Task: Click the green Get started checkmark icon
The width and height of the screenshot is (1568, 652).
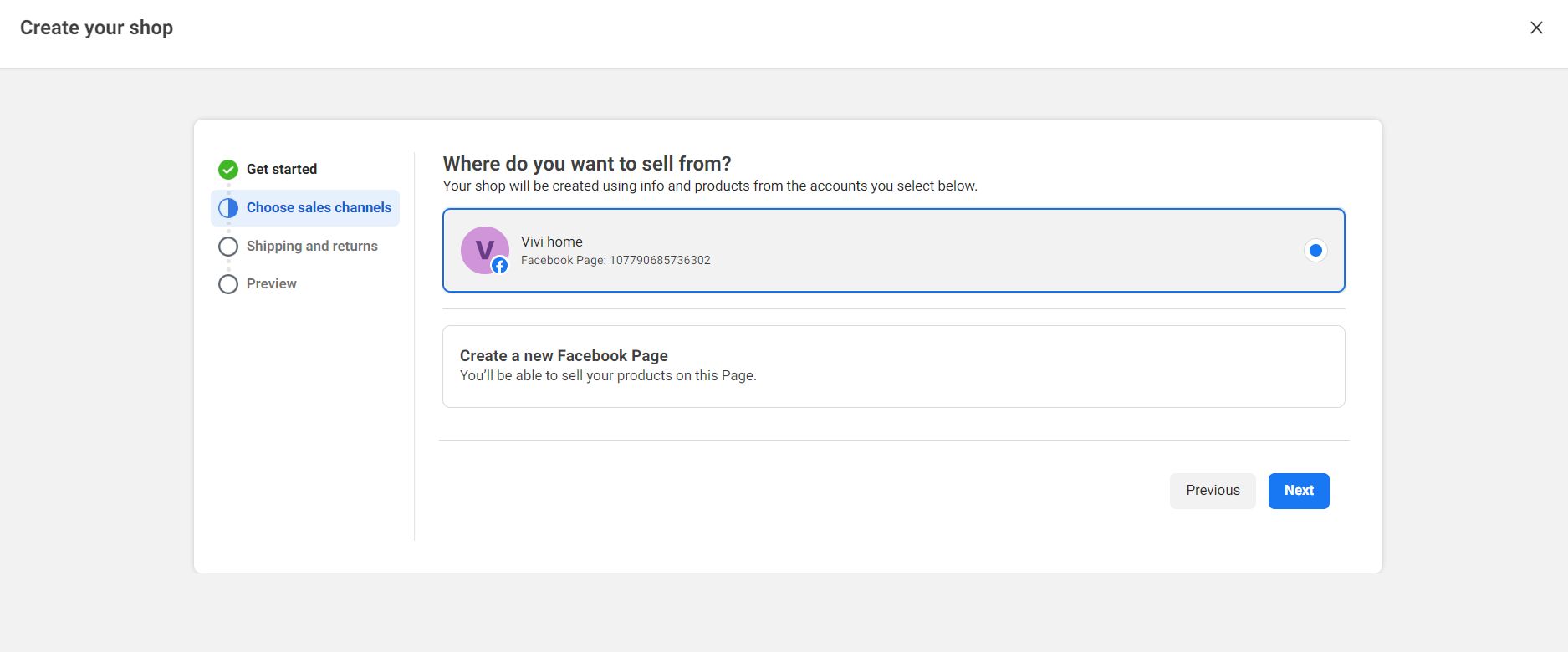Action: tap(228, 170)
